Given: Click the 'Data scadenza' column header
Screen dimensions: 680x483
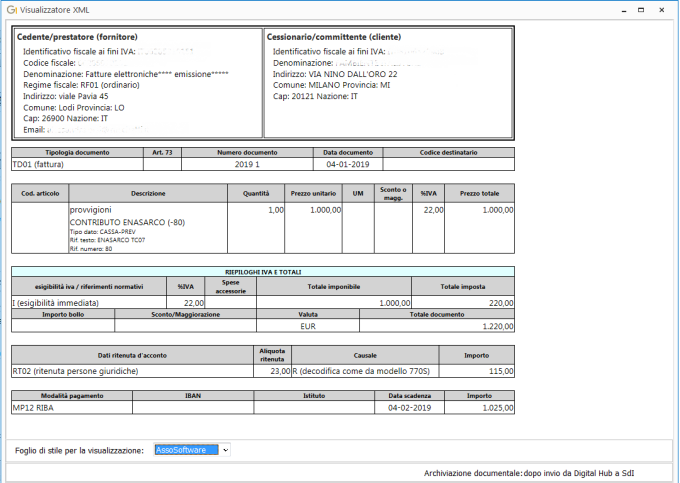Looking at the screenshot, I should click(x=409, y=396).
